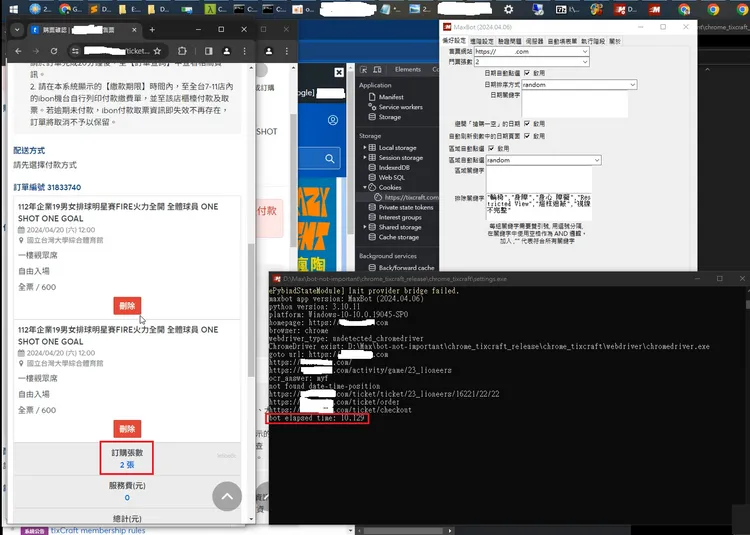Click the Chrome back arrow in the front window
Screen dimensions: 750x535
pyautogui.click(x=18, y=51)
